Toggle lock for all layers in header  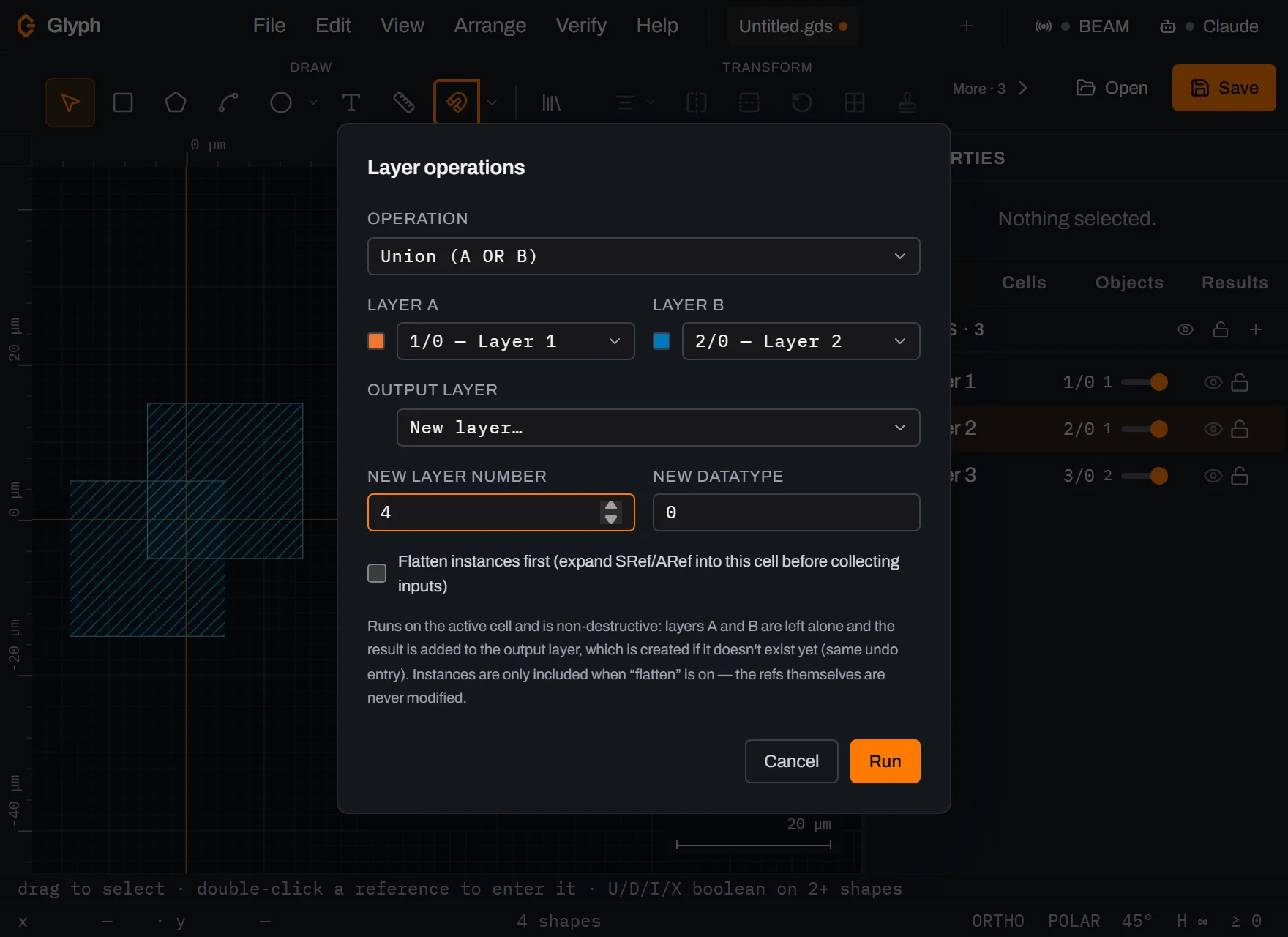tap(1221, 329)
